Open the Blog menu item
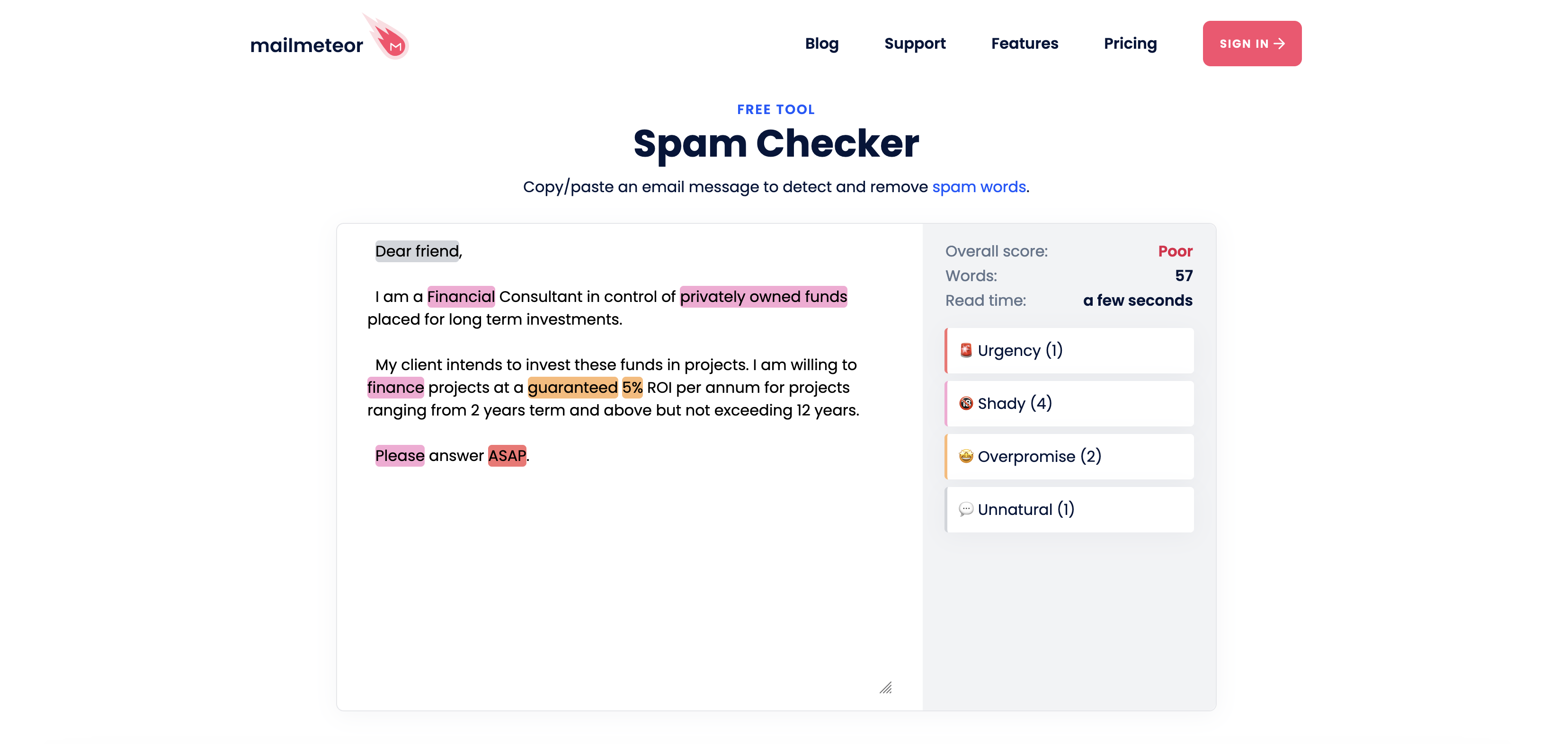The height and width of the screenshot is (744, 1568). click(x=821, y=44)
